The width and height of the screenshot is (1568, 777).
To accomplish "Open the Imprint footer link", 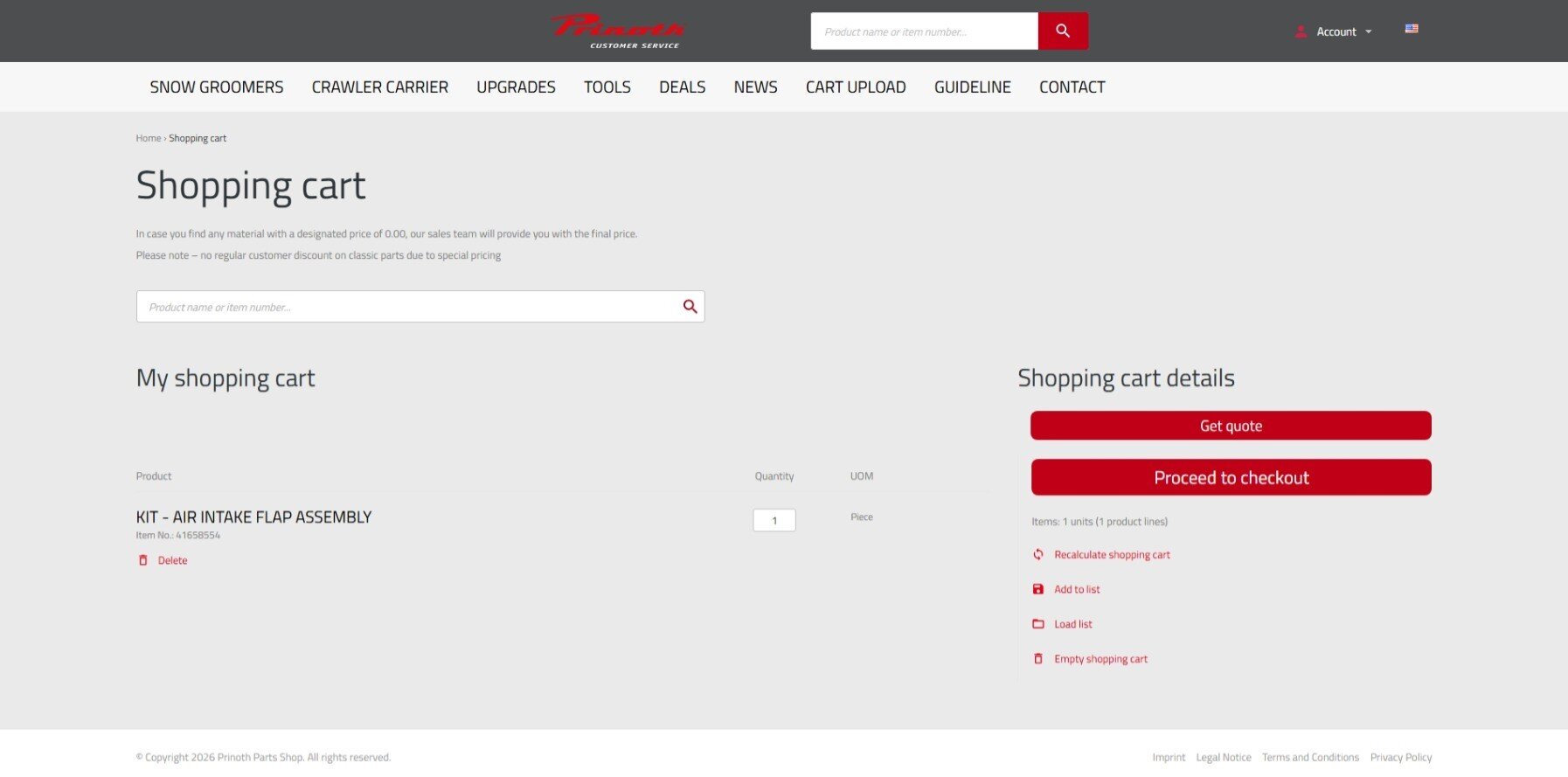I will 1169,757.
